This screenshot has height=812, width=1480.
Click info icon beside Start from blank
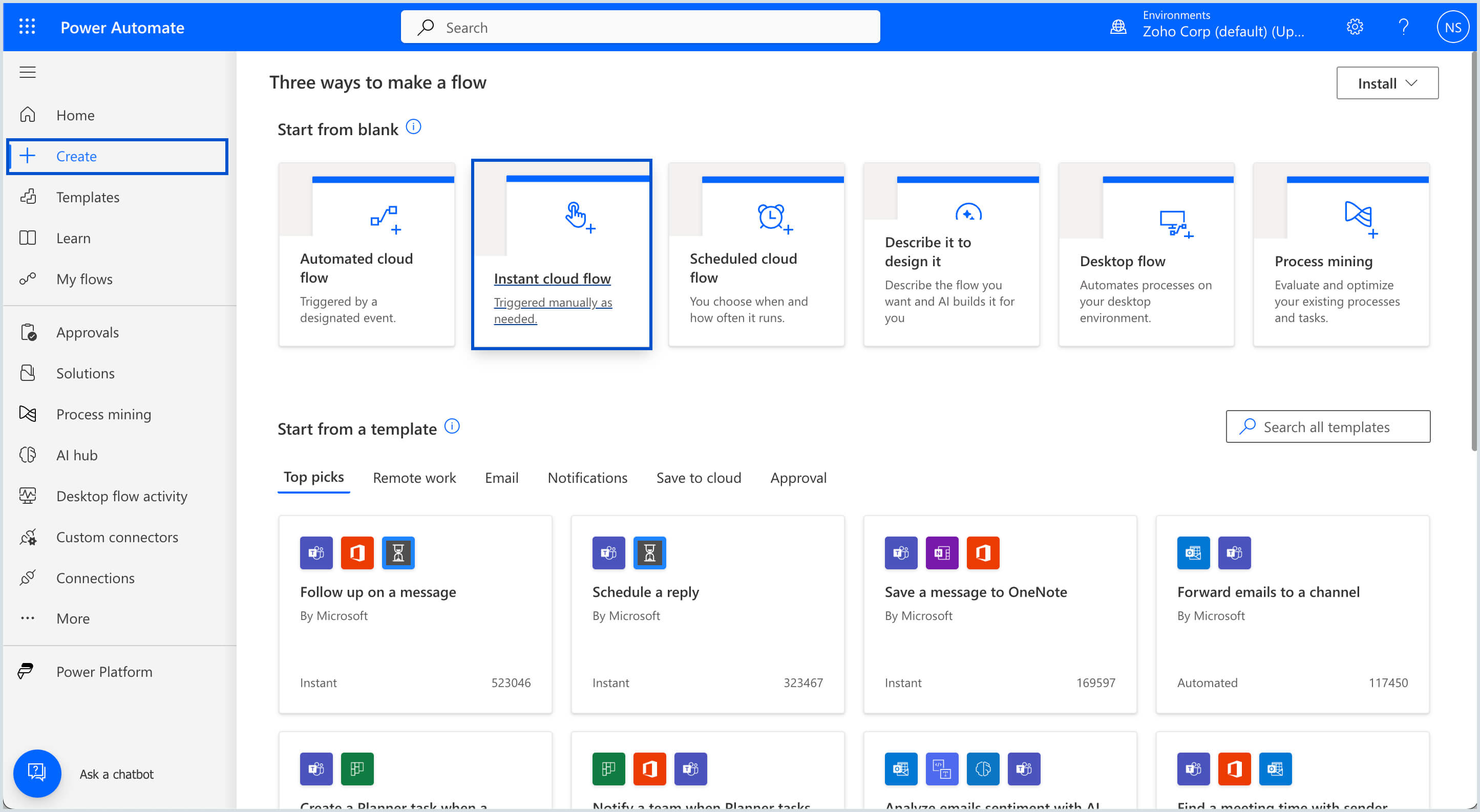coord(413,127)
